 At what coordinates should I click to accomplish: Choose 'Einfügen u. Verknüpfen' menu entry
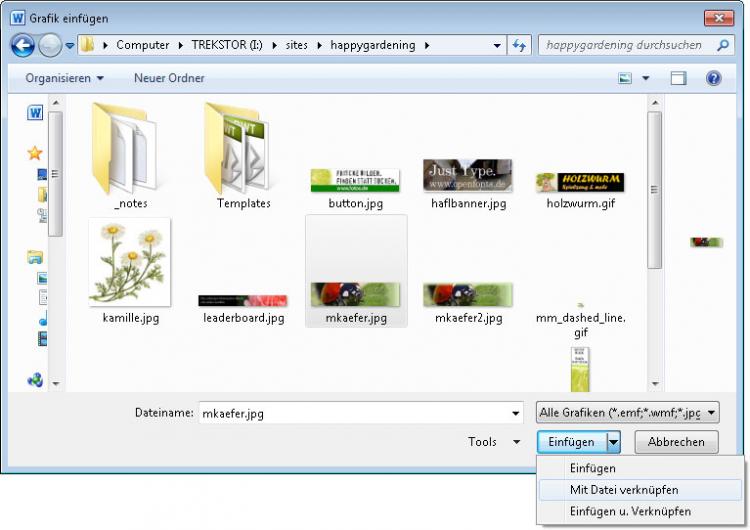[x=630, y=511]
